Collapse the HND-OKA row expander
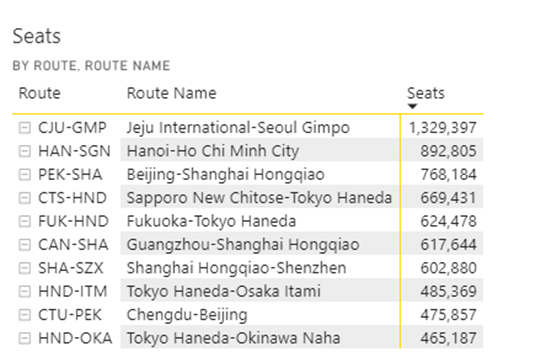This screenshot has height=363, width=541. click(x=24, y=339)
